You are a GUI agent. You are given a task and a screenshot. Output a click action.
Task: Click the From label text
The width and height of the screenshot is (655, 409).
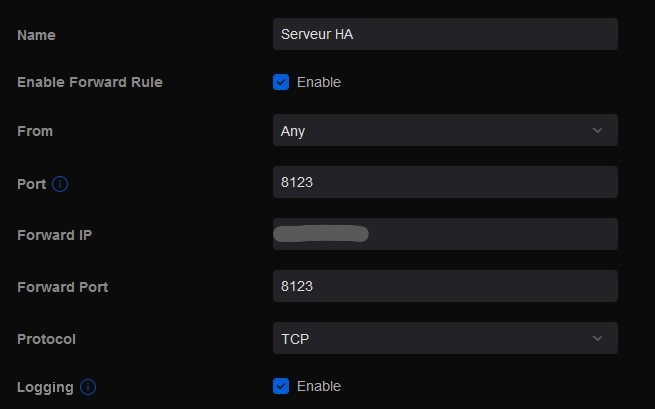click(x=35, y=131)
